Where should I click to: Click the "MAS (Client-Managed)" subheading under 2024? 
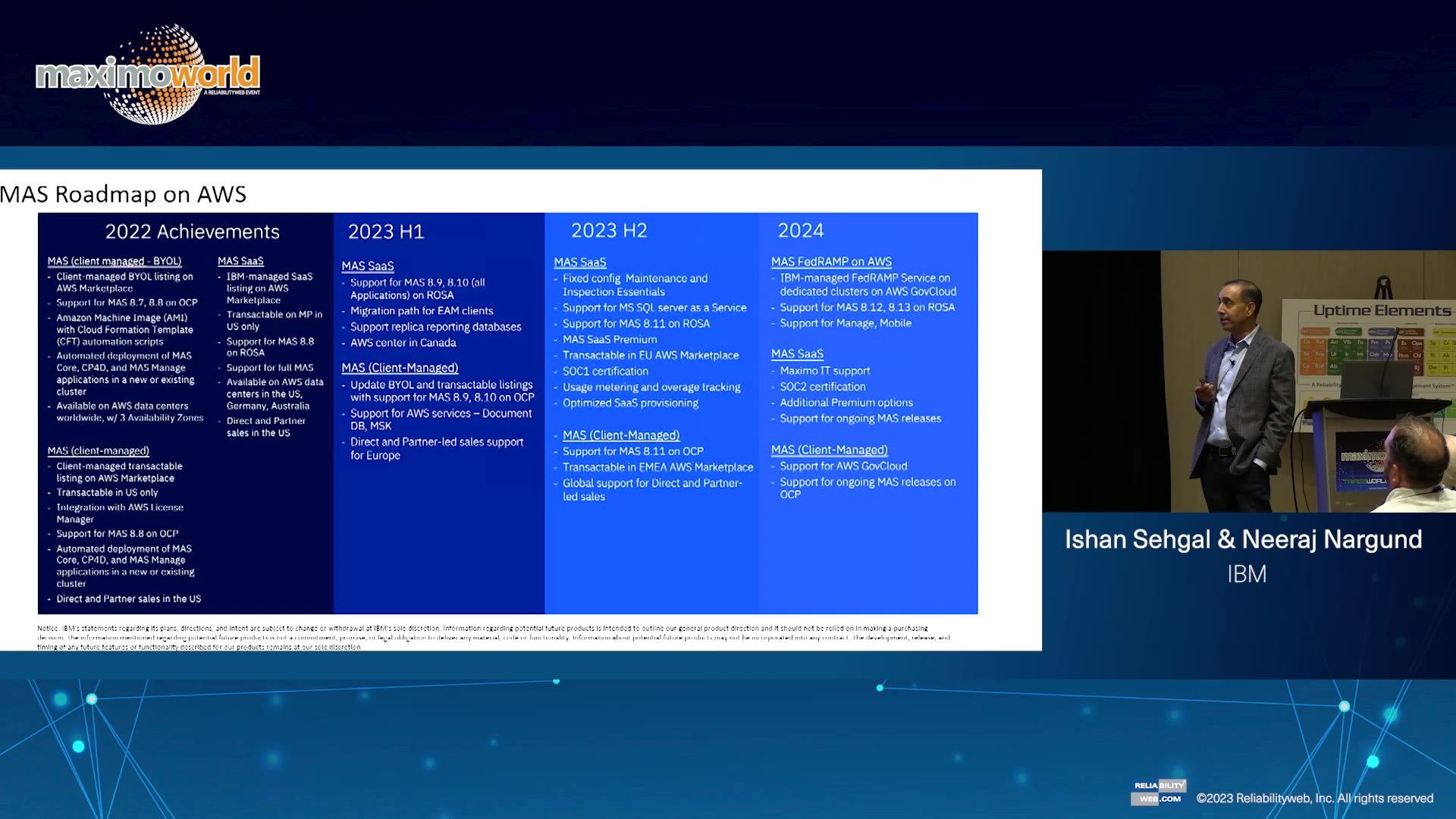tap(830, 450)
